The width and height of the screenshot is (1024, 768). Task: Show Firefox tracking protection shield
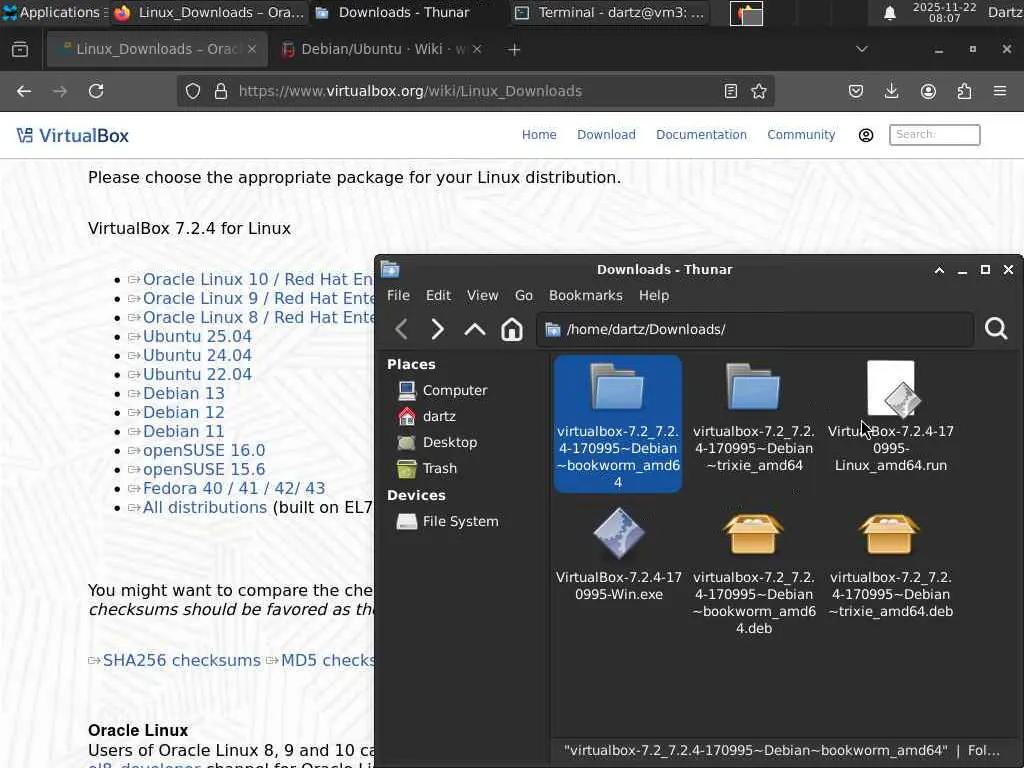coord(193,91)
